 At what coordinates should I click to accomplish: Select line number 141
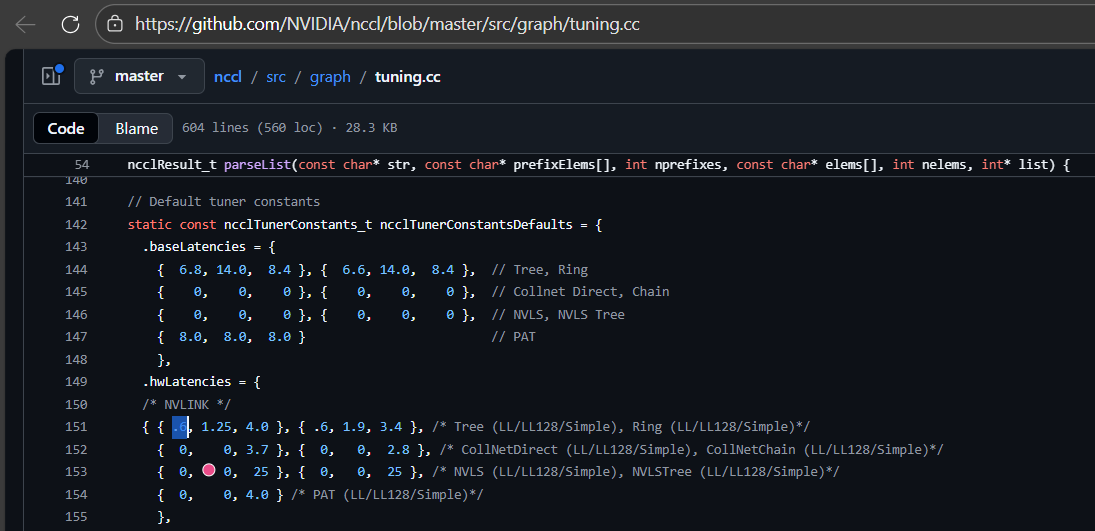pyautogui.click(x=76, y=201)
